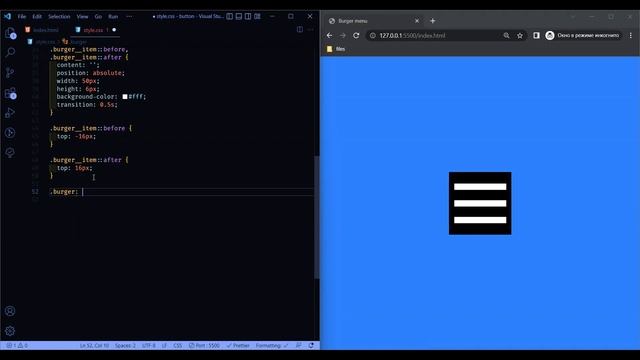Click the browser address bar URL

click(x=412, y=36)
